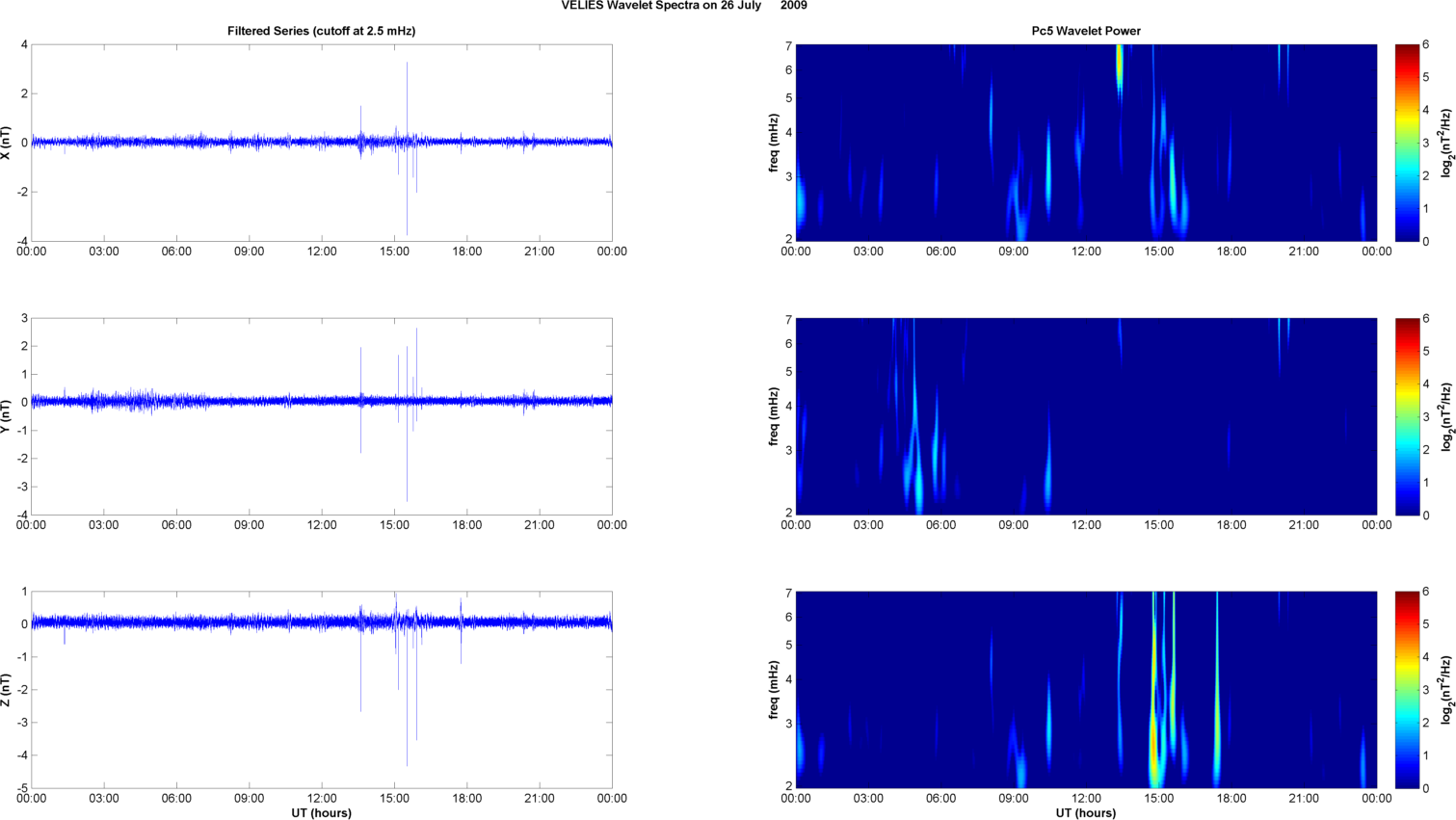
Task: Click UT (hours) label under bottom spectrogram
Action: pyautogui.click(x=1086, y=813)
